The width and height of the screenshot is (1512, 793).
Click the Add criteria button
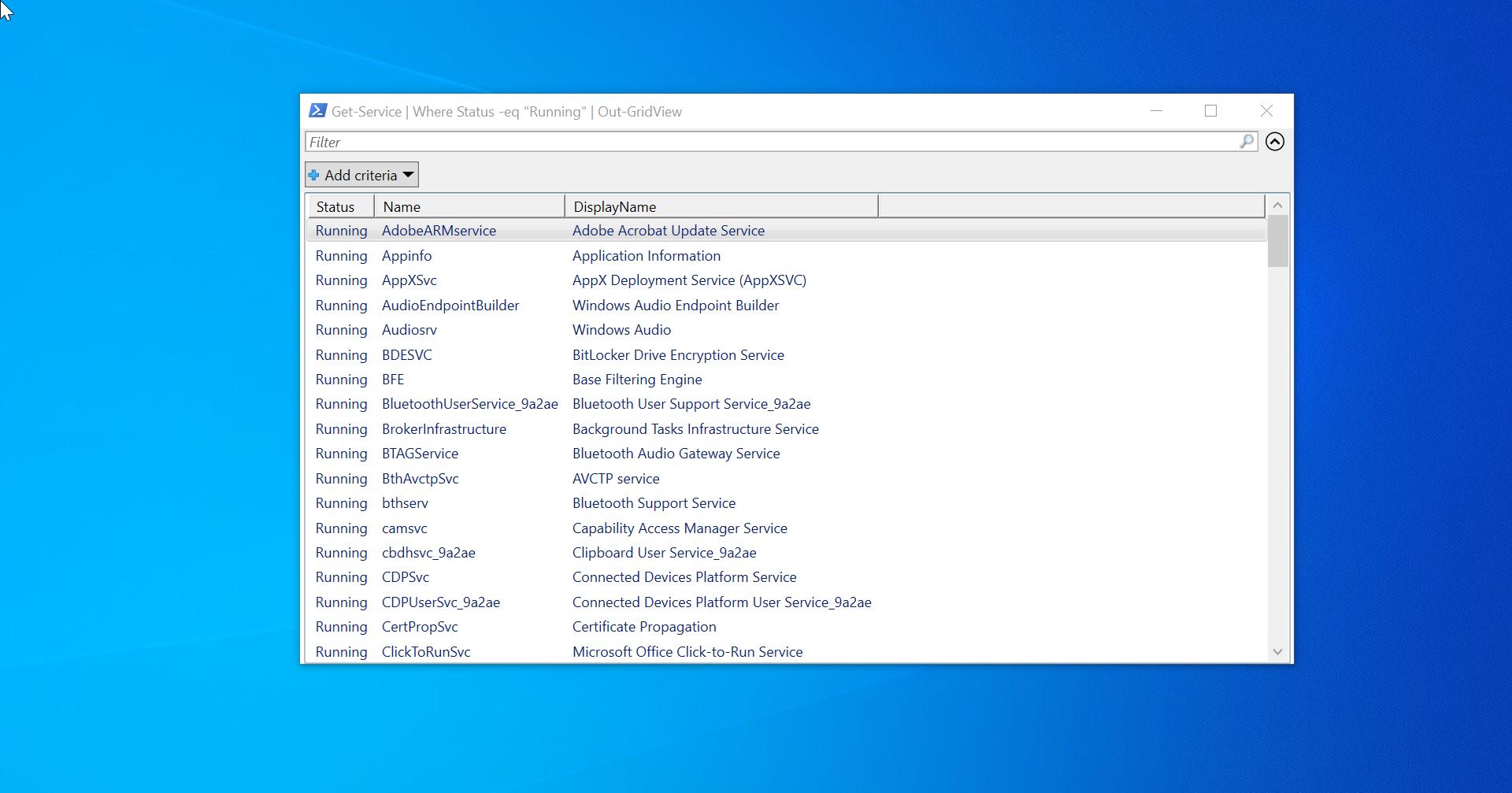pos(361,174)
